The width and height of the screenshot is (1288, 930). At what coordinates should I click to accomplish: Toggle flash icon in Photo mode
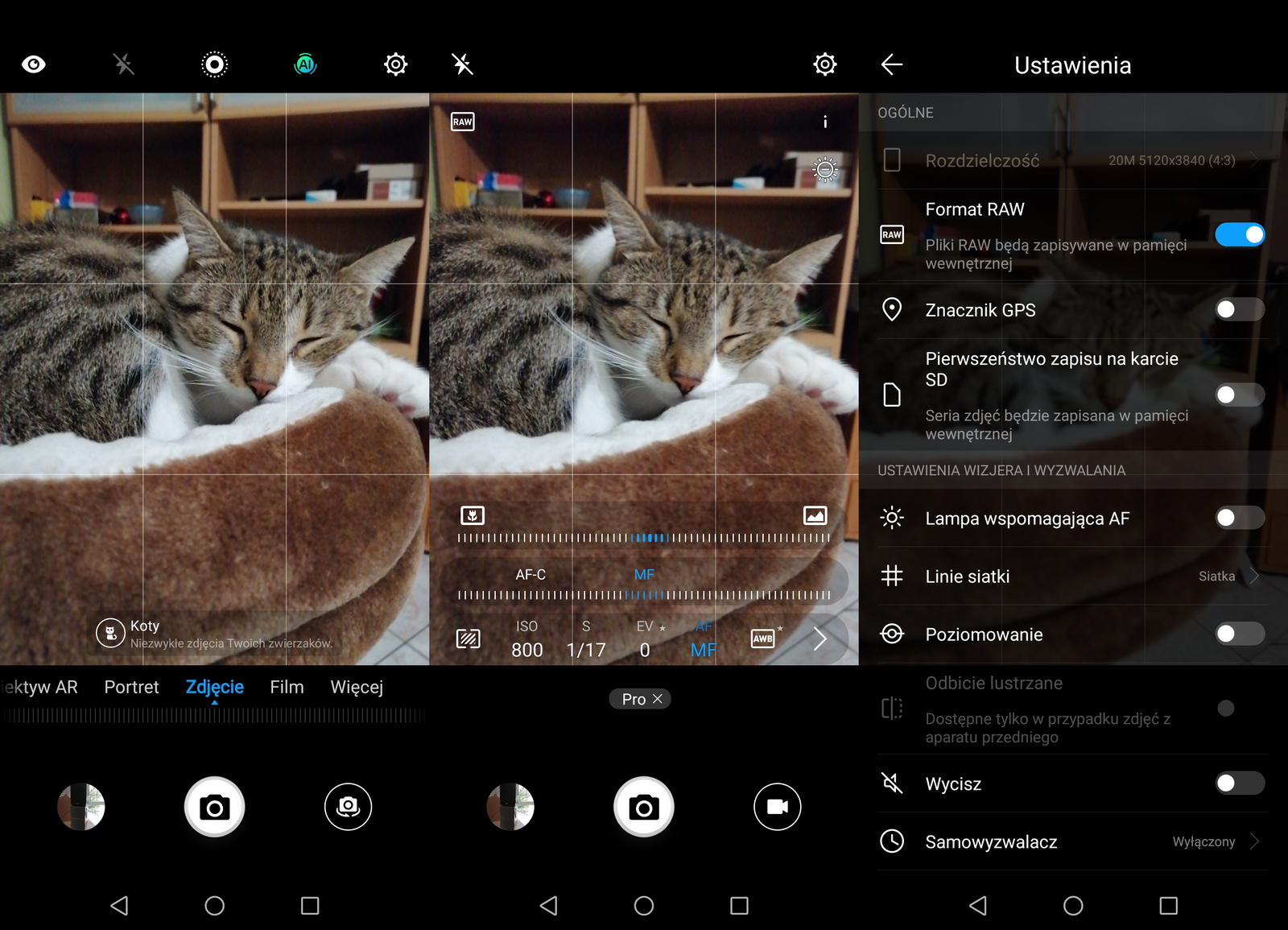pyautogui.click(x=123, y=64)
